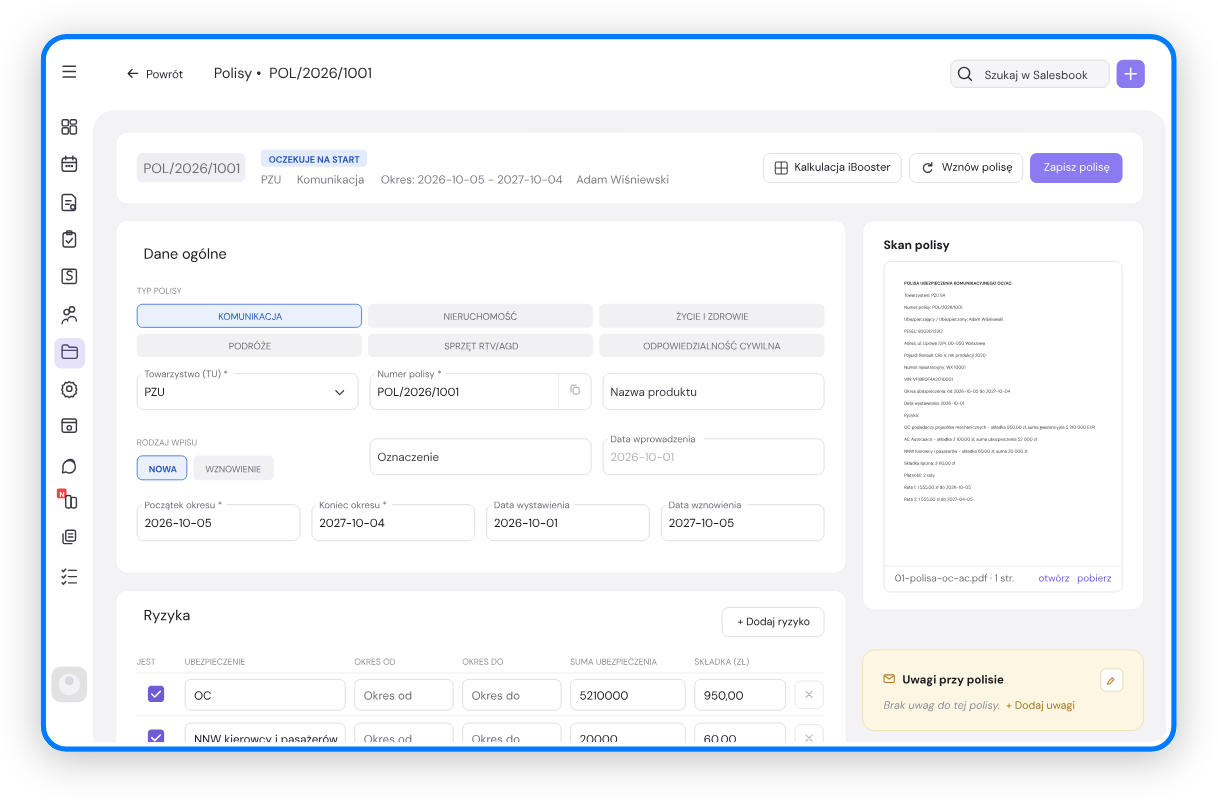Image resolution: width=1218 pixels, height=800 pixels.
Task: Open the people/clients icon in sidebar
Action: coord(69,316)
